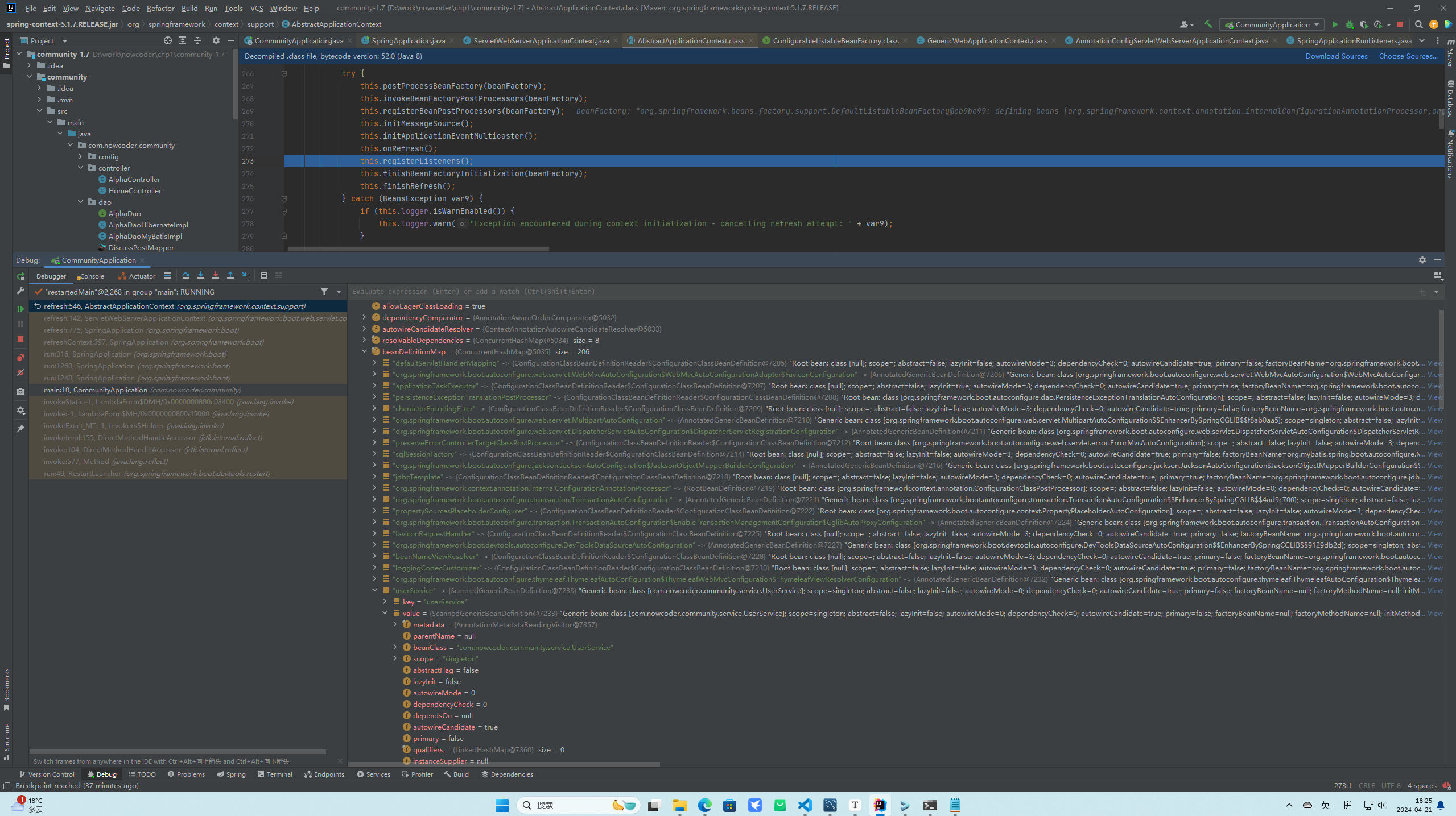
Task: Click the Windows Start button
Action: pos(502,805)
